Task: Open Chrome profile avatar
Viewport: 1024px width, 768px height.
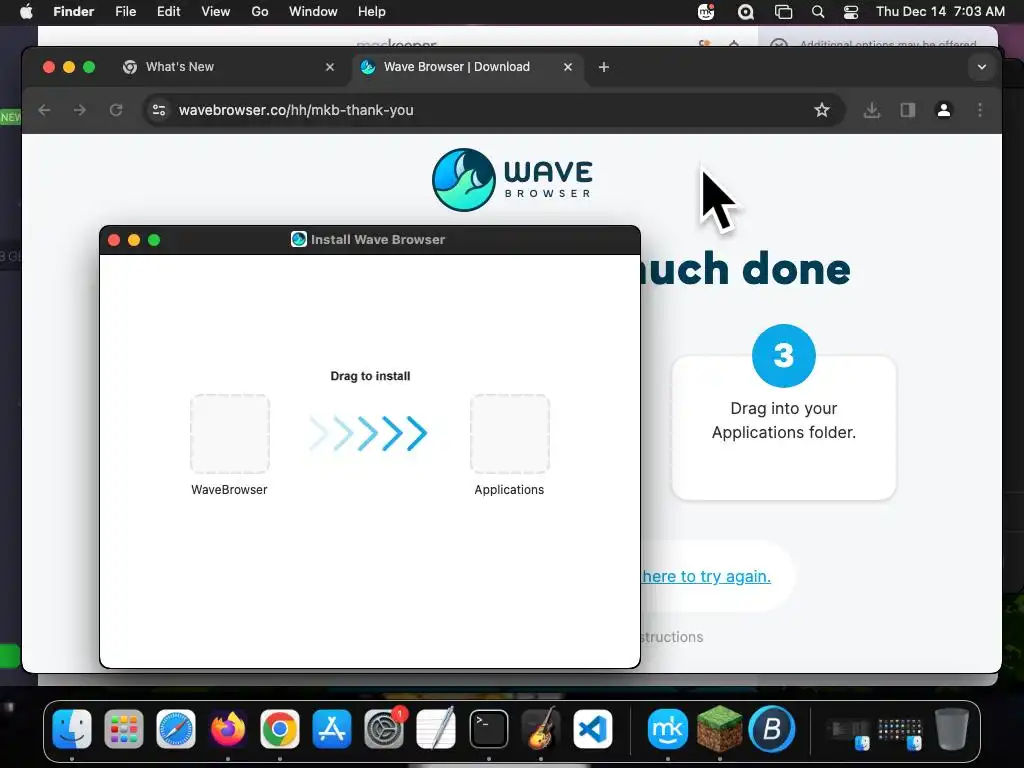Action: (x=944, y=110)
